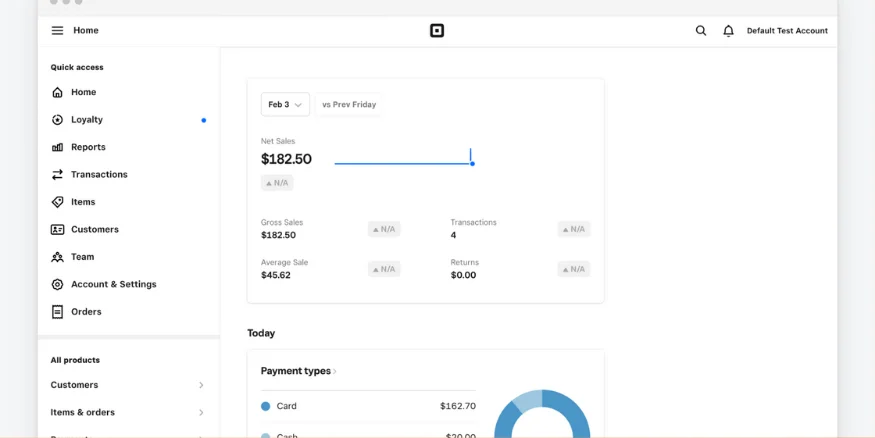Click the Items tag icon
875x438 pixels.
pos(57,202)
